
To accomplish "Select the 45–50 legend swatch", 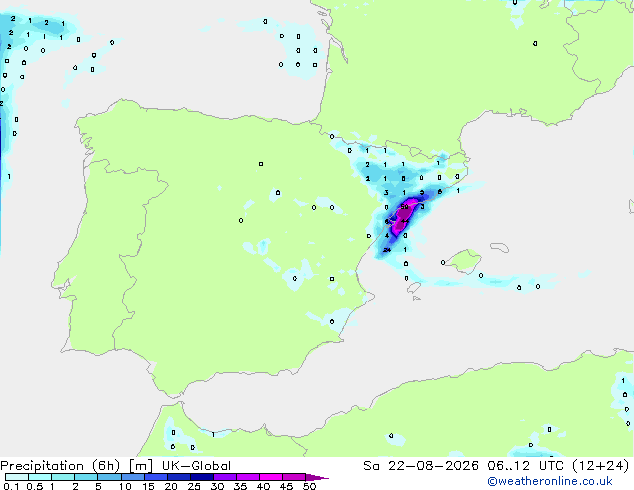I will click(x=294, y=477).
